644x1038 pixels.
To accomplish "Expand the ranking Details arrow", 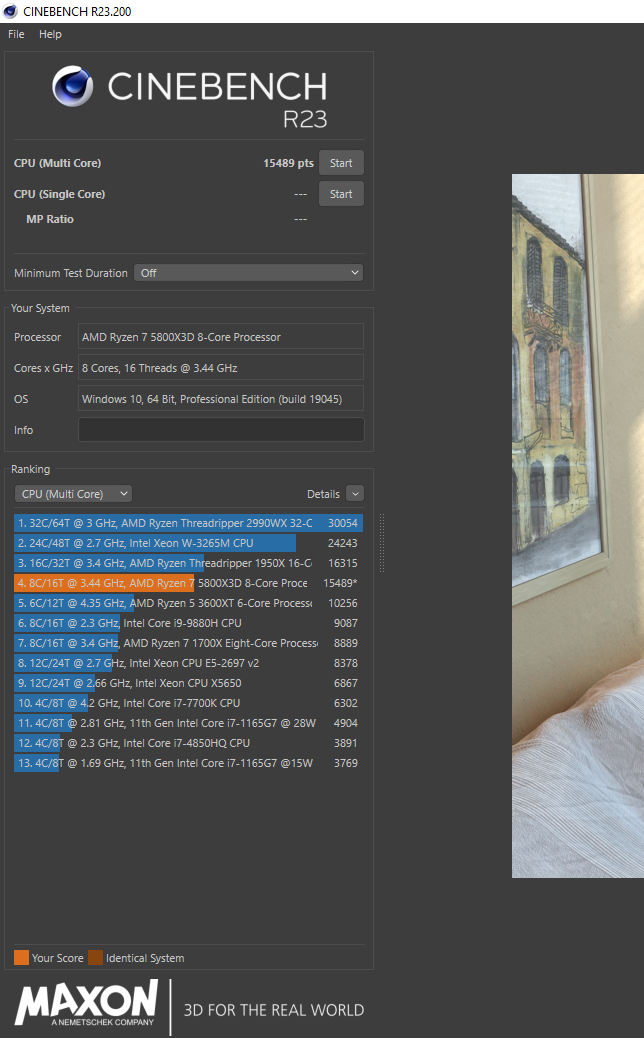I will point(355,494).
